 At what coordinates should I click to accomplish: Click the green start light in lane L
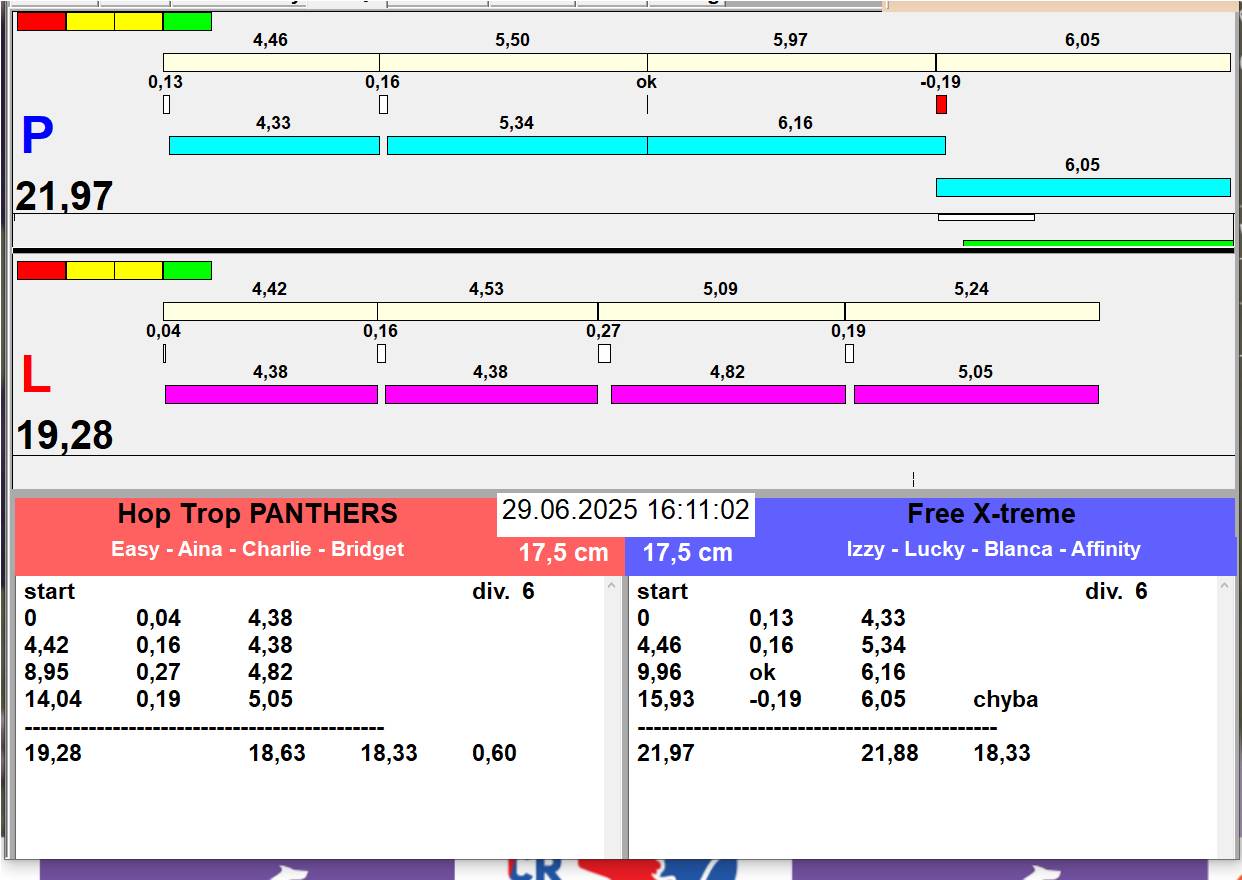coord(187,270)
